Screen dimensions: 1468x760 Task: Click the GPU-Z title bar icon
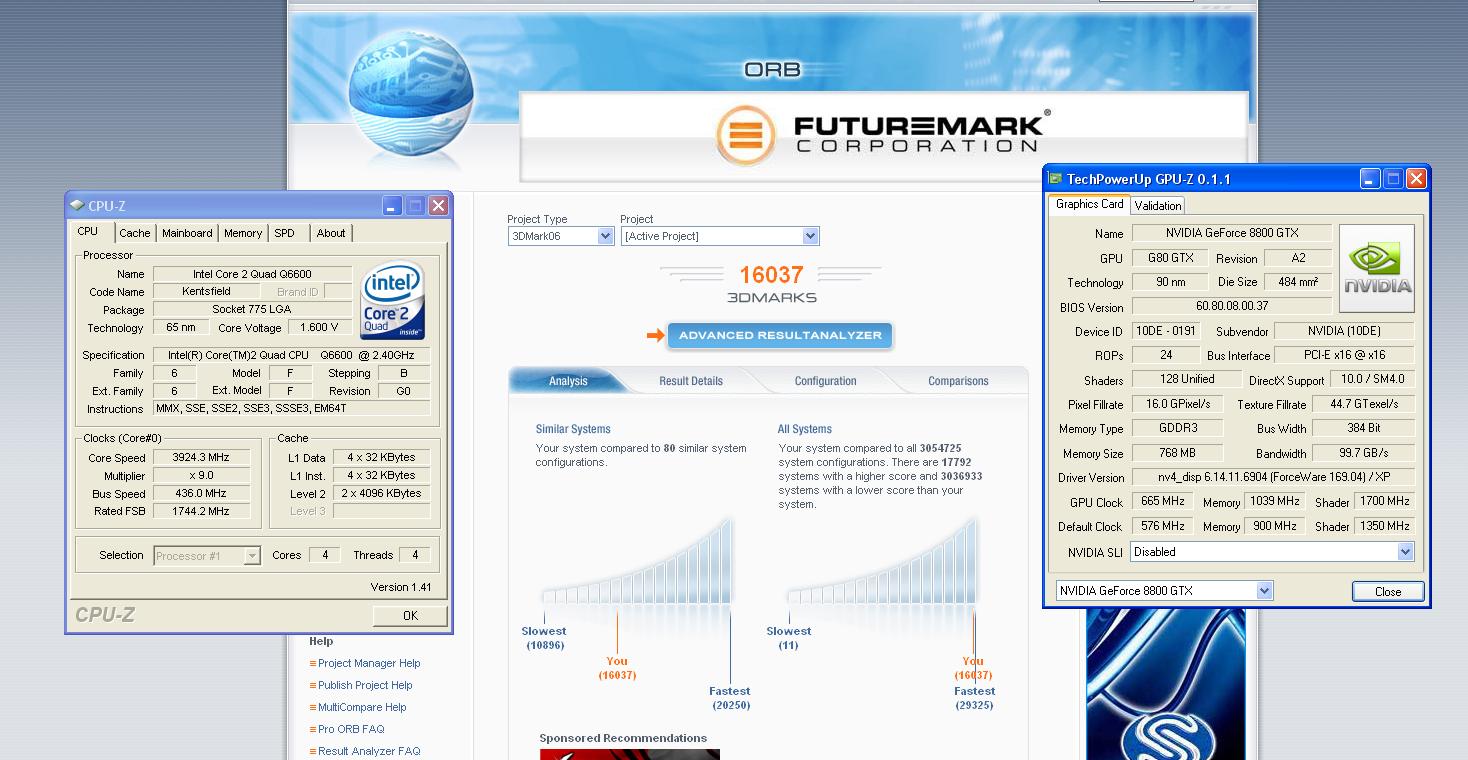[x=1055, y=179]
